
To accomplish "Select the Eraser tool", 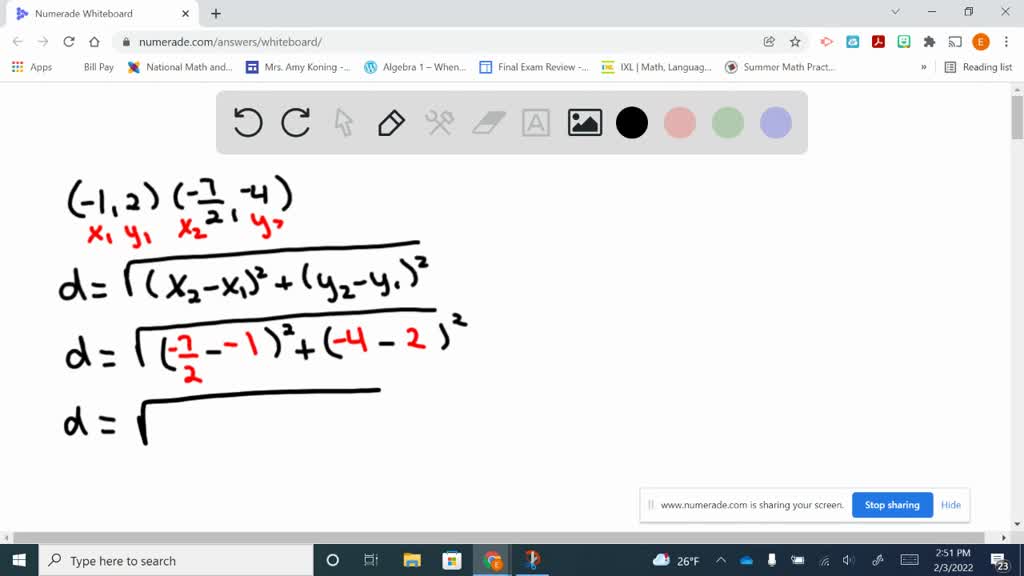I will pos(488,122).
